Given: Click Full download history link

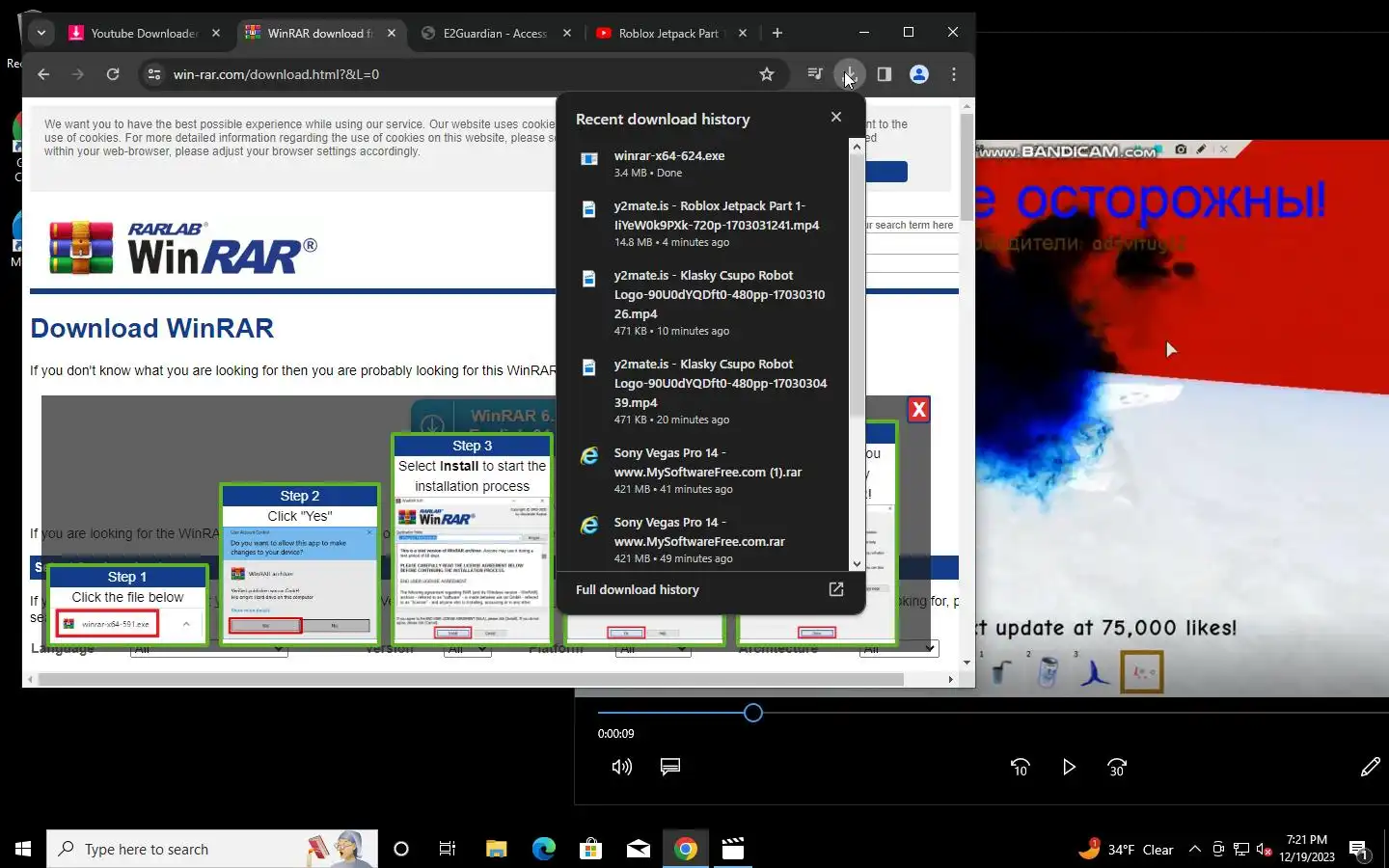Looking at the screenshot, I should (638, 589).
